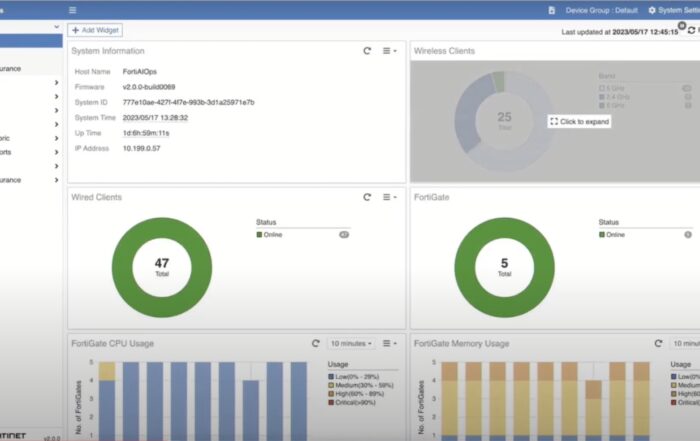Toggle High(60% - 89%) CPU legend item
This screenshot has height=441, width=700.
(356, 394)
